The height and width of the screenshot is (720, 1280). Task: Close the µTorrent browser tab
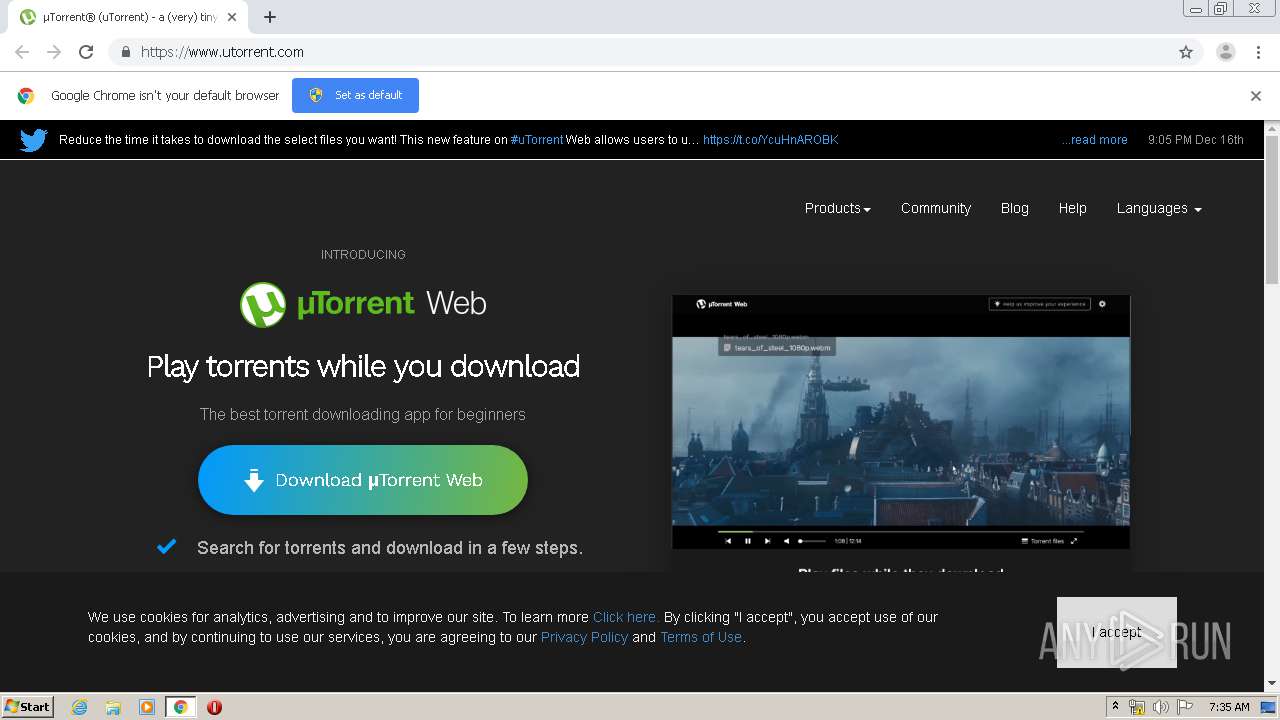(x=232, y=17)
